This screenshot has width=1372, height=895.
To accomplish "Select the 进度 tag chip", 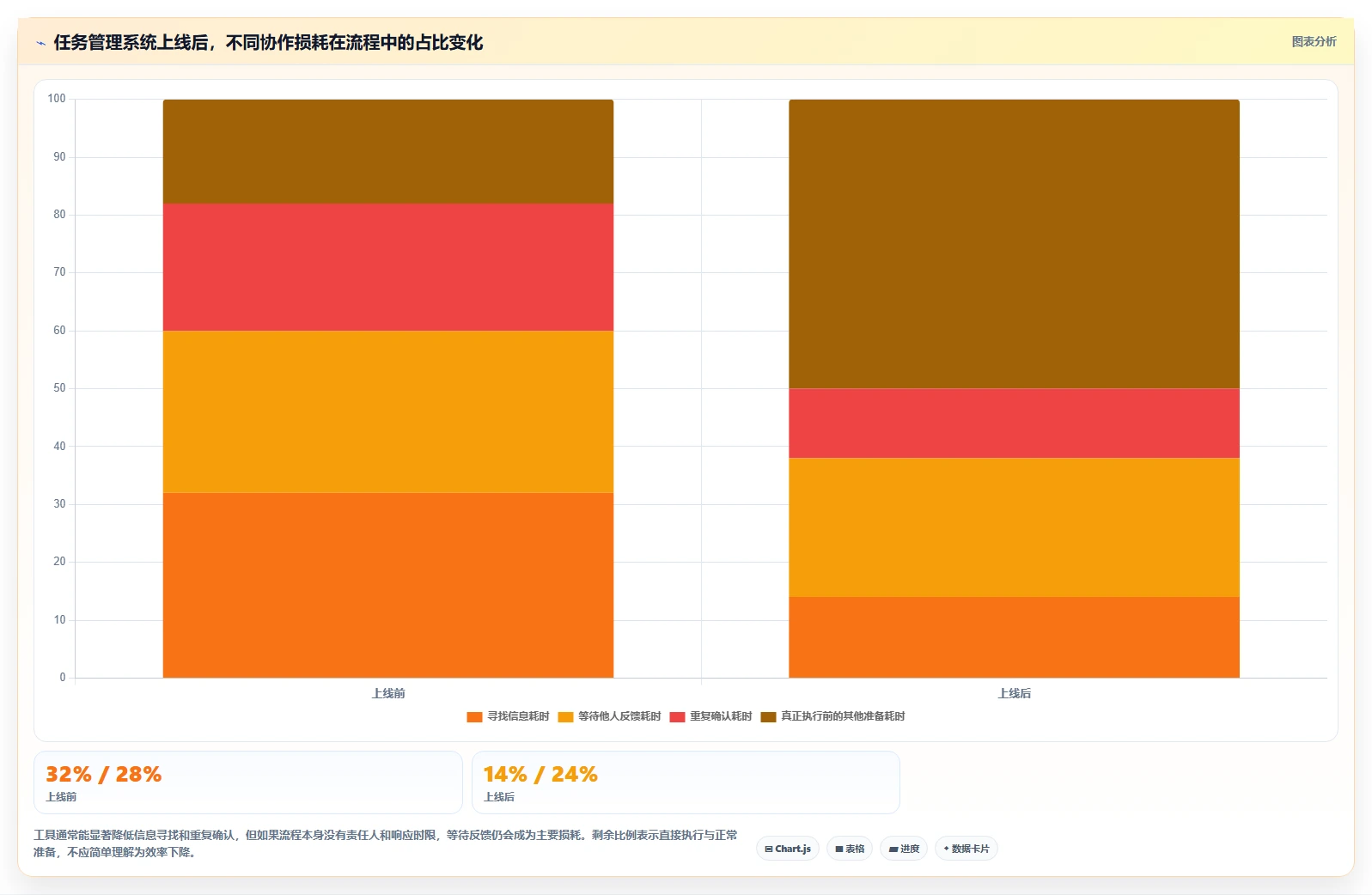I will click(904, 849).
